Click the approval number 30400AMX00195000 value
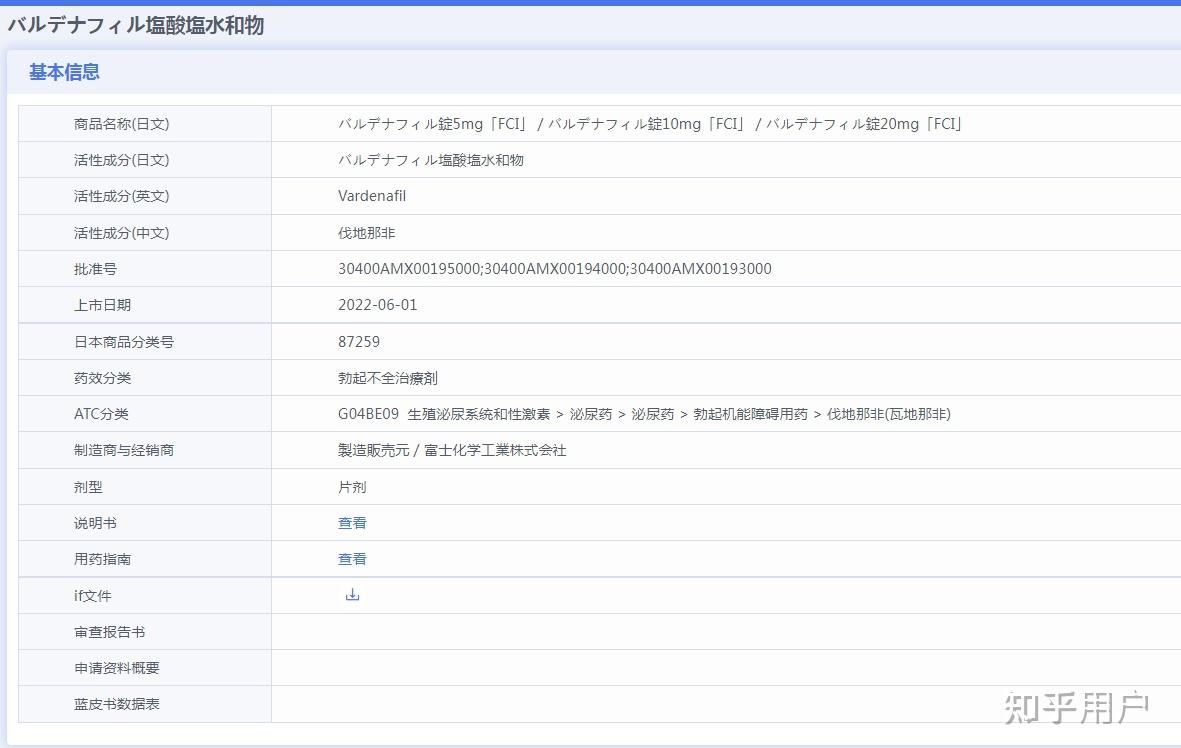This screenshot has height=748, width=1181. (x=409, y=269)
